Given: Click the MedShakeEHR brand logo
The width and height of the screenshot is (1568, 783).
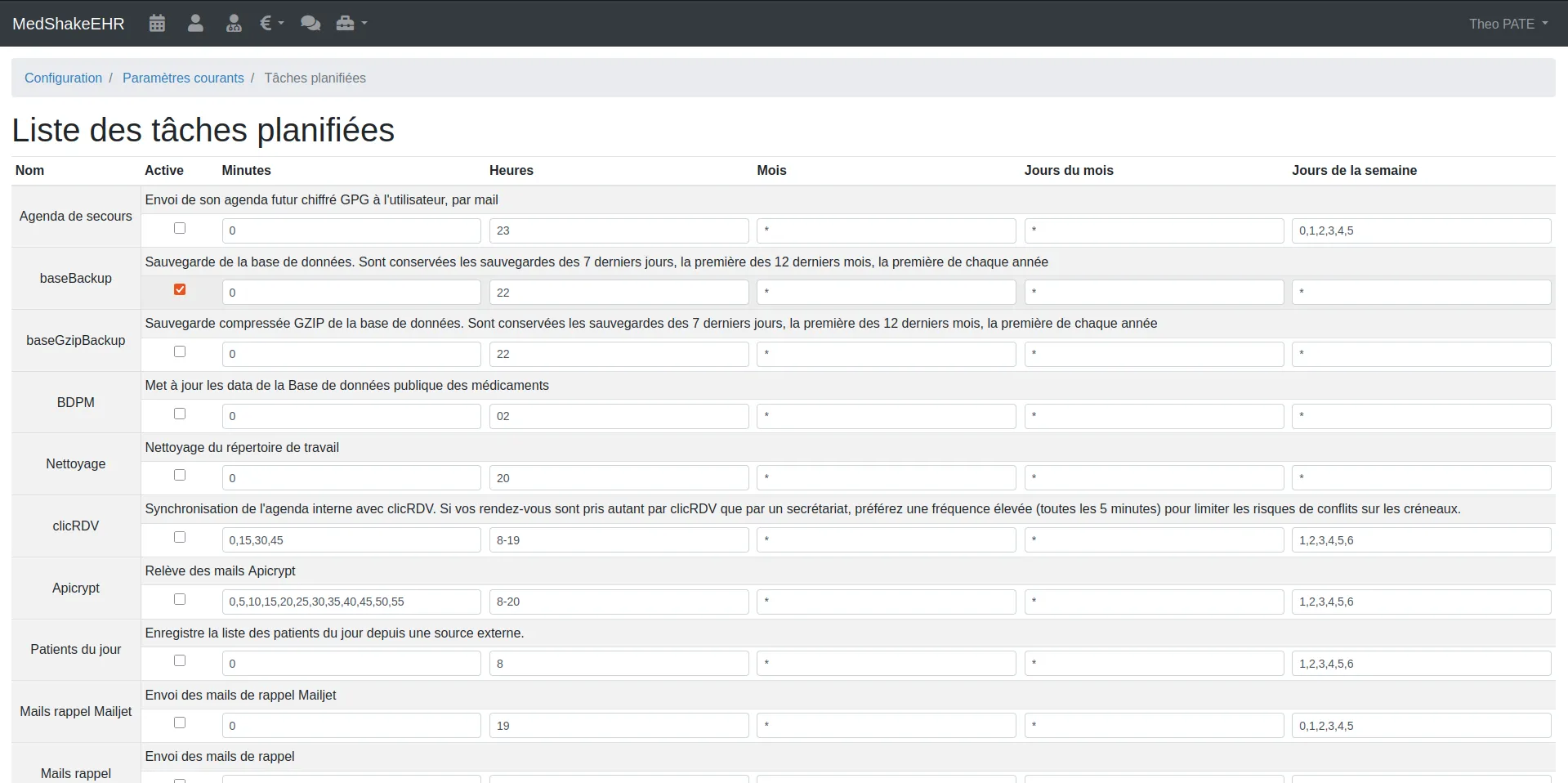Looking at the screenshot, I should pyautogui.click(x=69, y=24).
